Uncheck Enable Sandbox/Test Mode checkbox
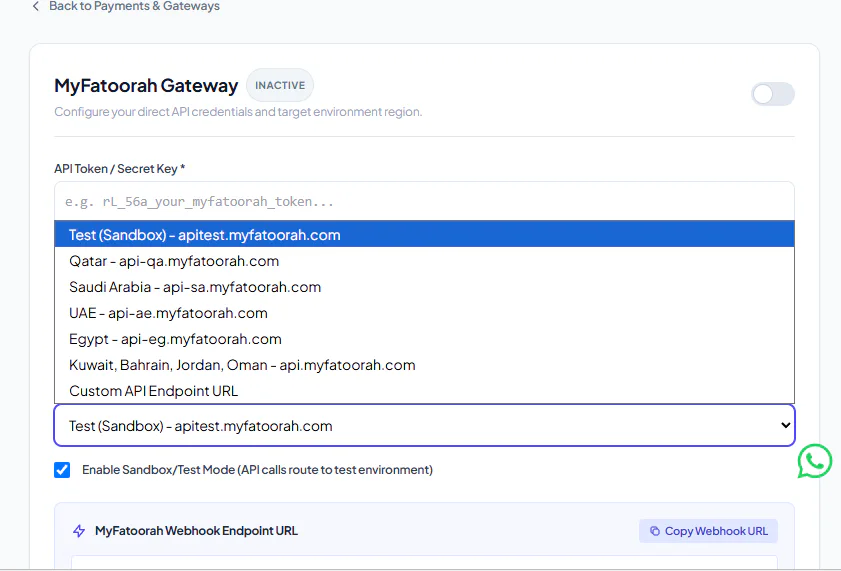Viewport: 841px width, 571px height. tap(62, 470)
